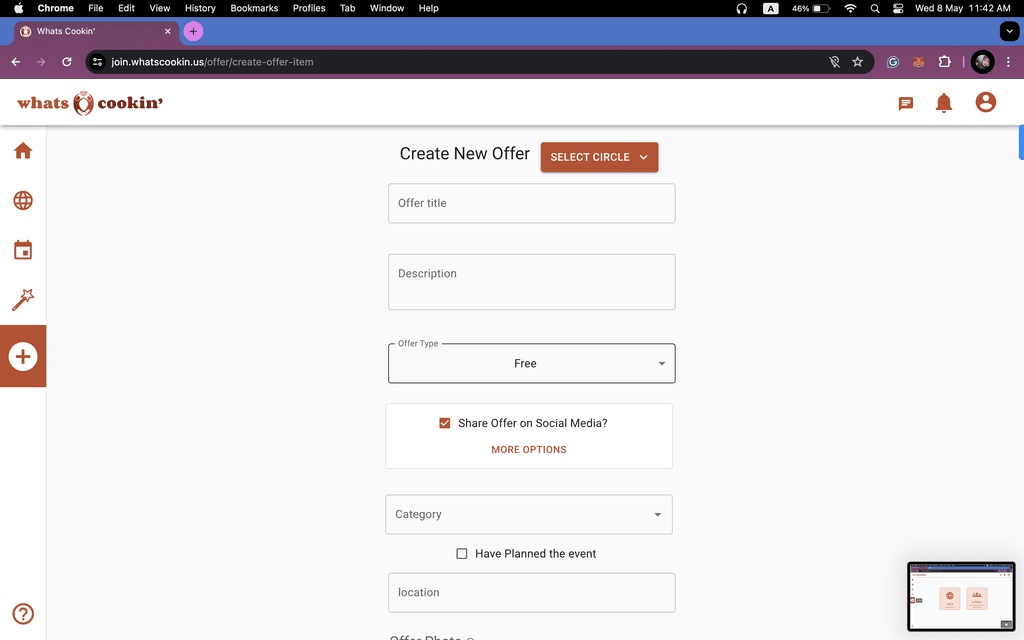Click the plus Create icon in sidebar

point(23,357)
